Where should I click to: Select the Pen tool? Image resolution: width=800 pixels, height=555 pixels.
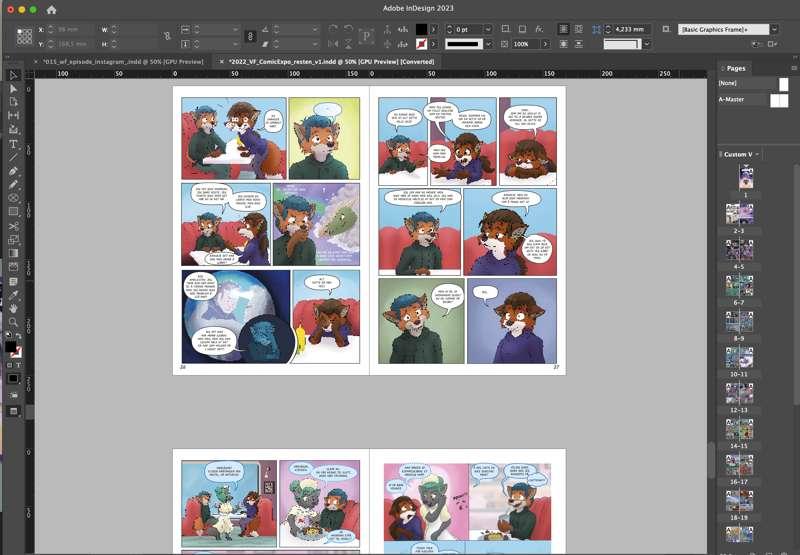13,171
